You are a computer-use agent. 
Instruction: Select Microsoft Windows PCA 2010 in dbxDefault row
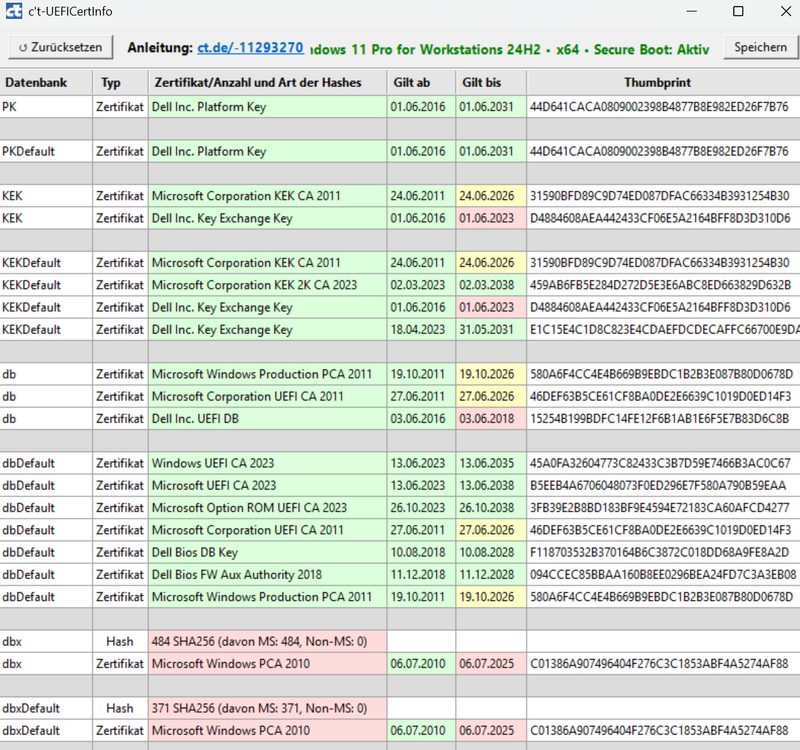[267, 731]
